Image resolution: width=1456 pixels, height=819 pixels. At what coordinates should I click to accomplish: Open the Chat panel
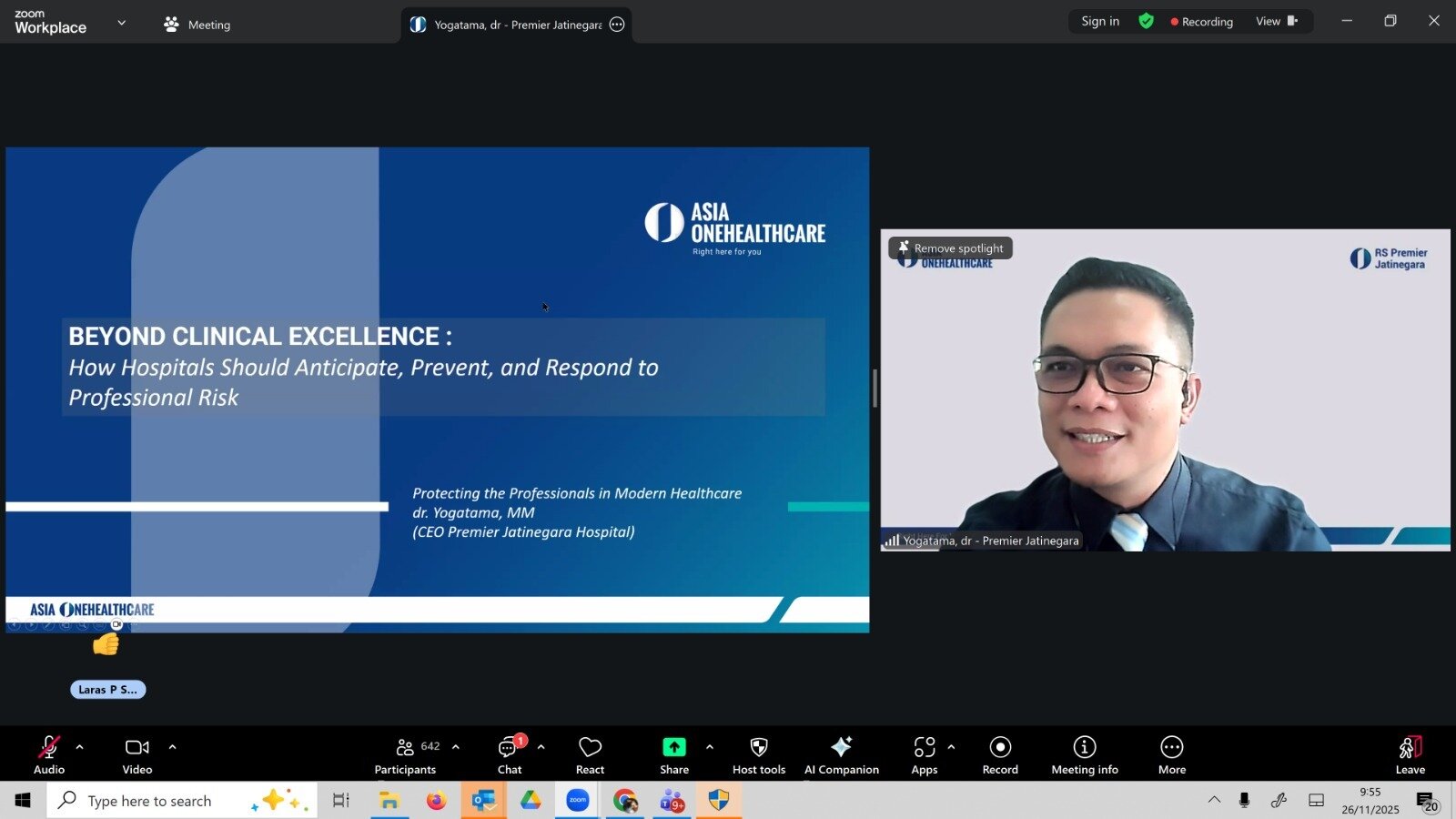[x=509, y=755]
